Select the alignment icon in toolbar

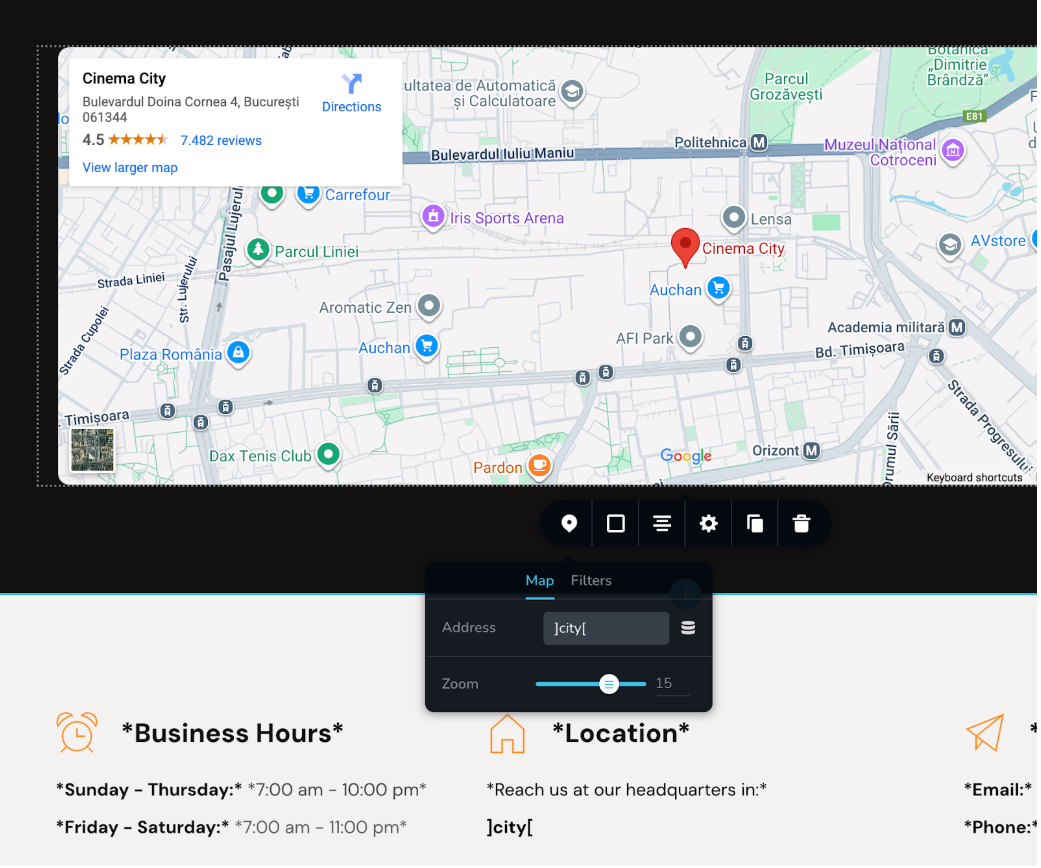[x=662, y=524]
